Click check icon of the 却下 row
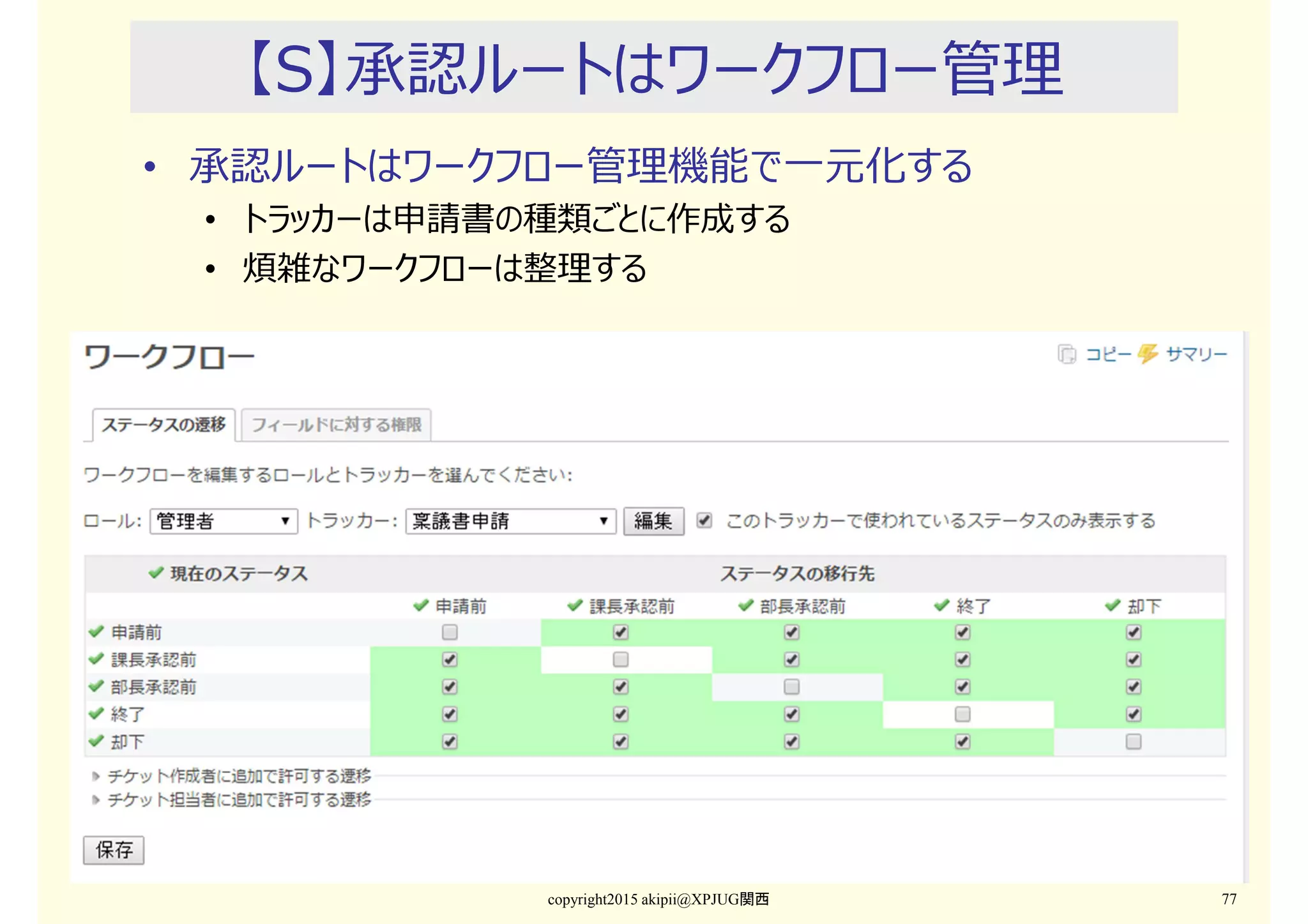1308x924 pixels. coord(96,741)
